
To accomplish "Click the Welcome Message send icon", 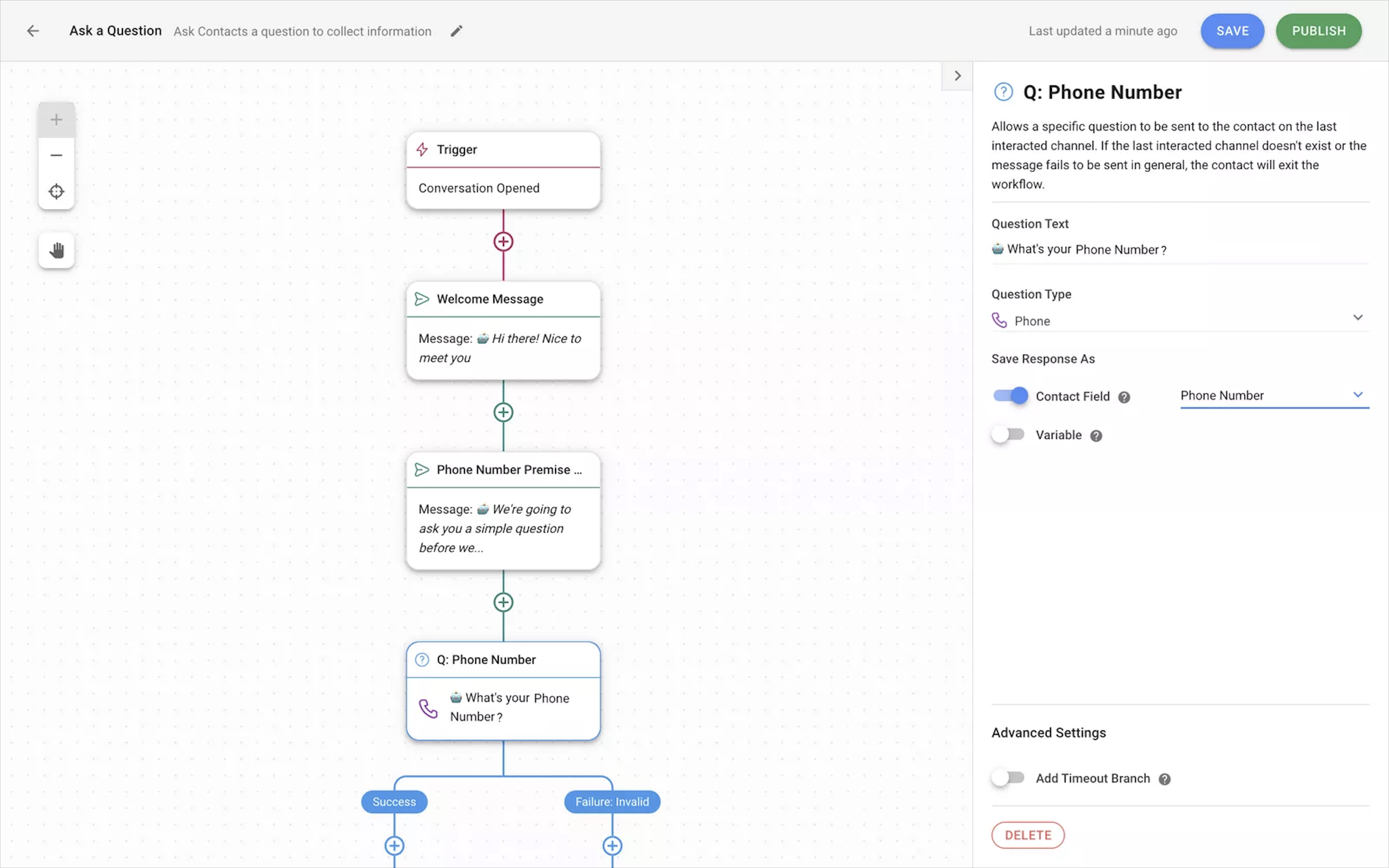I will [x=422, y=298].
